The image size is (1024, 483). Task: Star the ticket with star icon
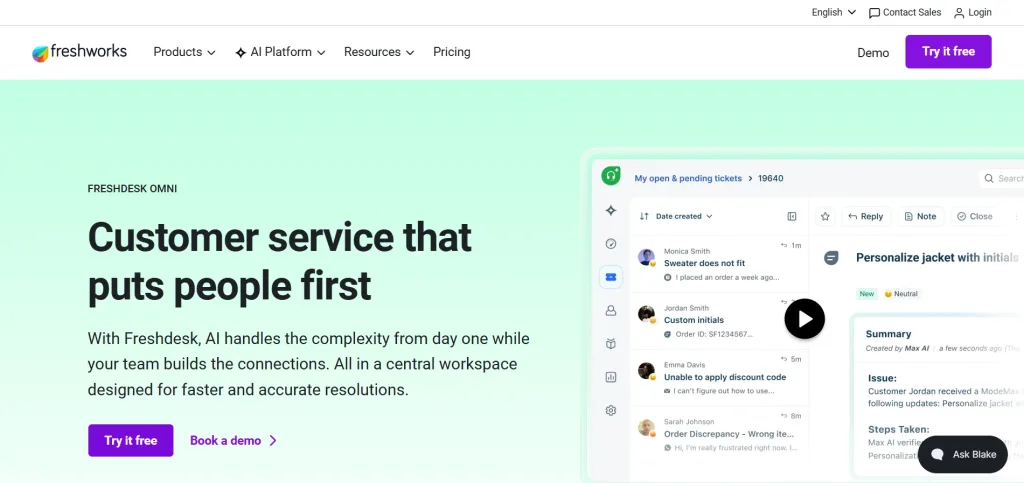825,216
